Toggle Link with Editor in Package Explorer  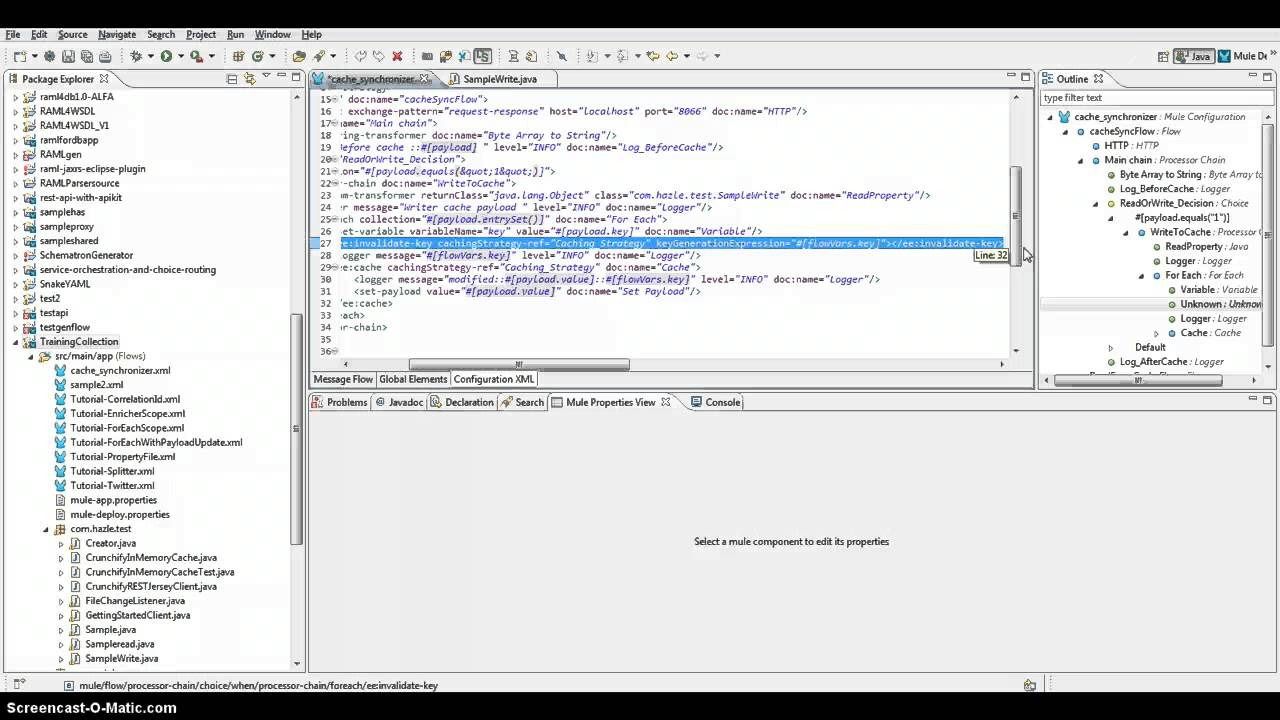[x=249, y=79]
